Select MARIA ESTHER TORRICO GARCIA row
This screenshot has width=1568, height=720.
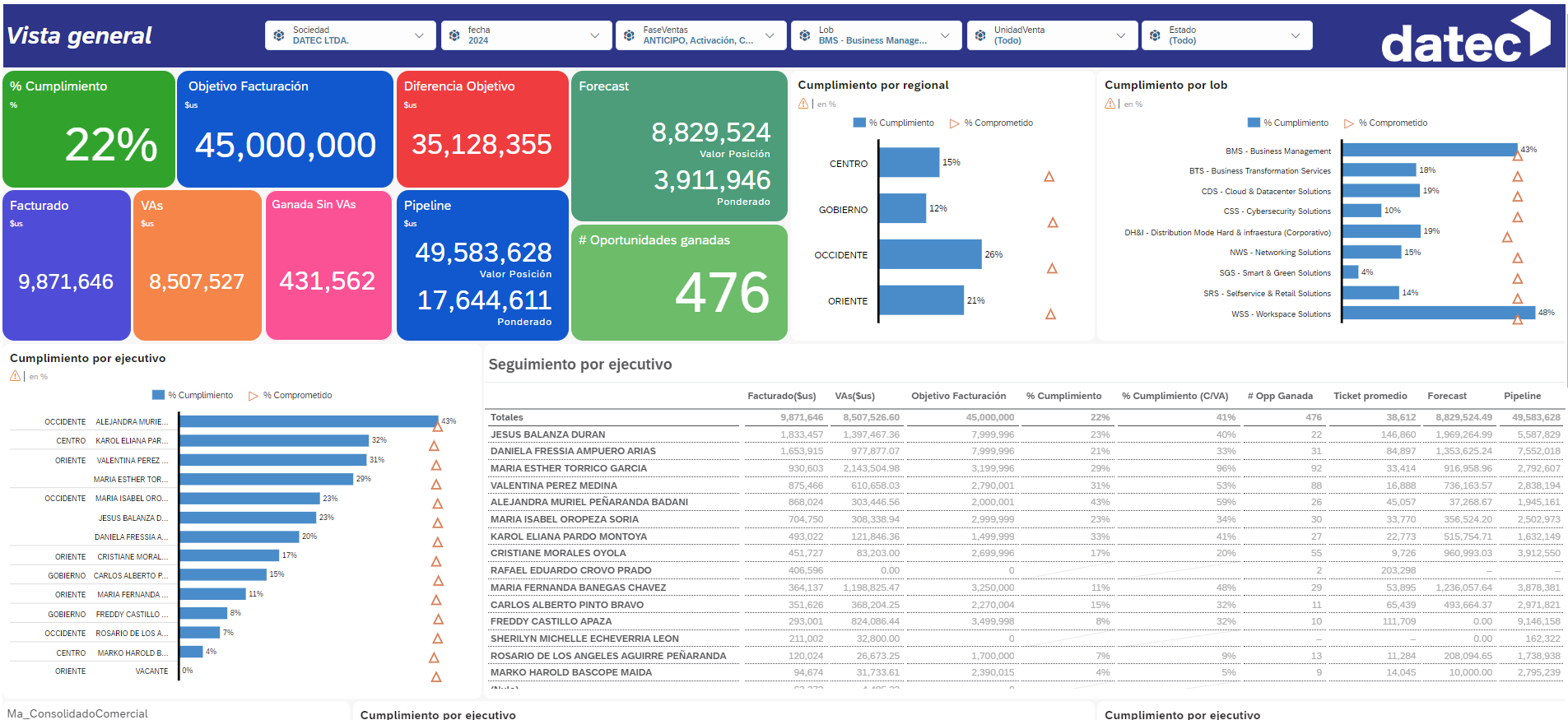pyautogui.click(x=1025, y=468)
